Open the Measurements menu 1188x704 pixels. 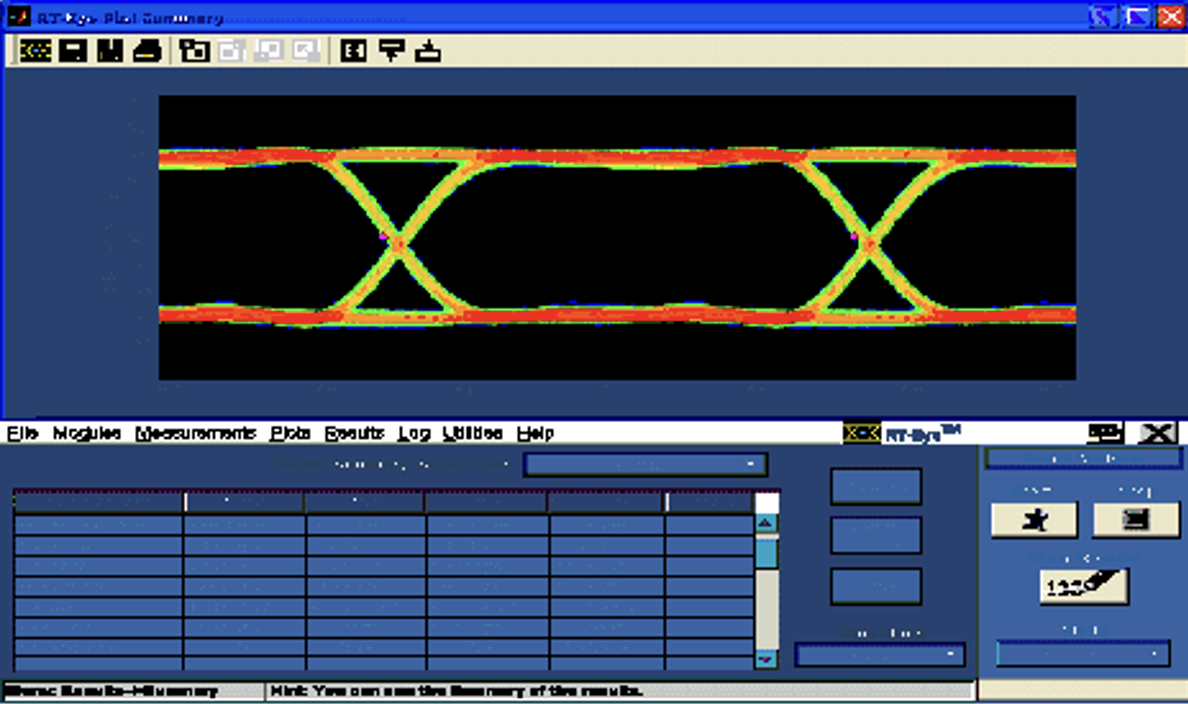[x=195, y=433]
